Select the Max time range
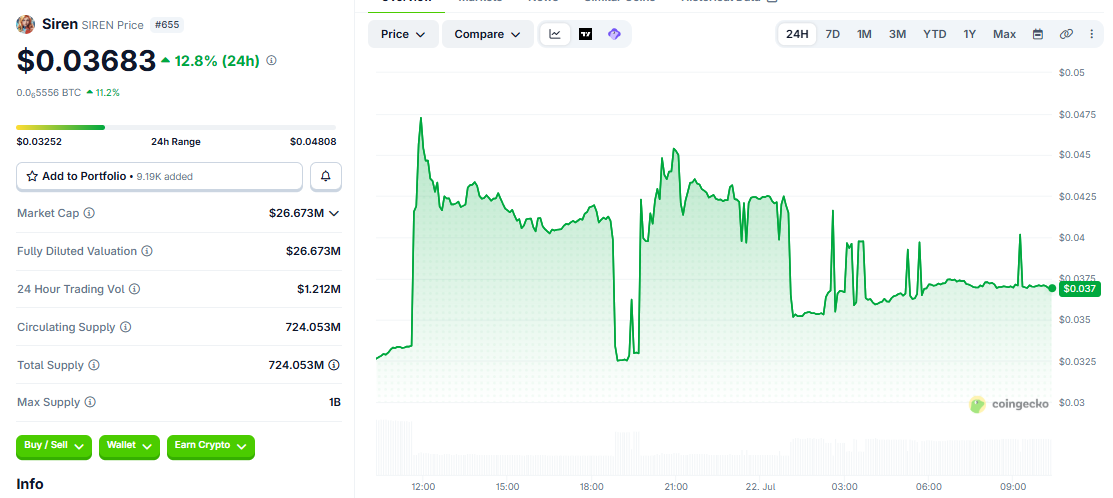 point(1004,34)
